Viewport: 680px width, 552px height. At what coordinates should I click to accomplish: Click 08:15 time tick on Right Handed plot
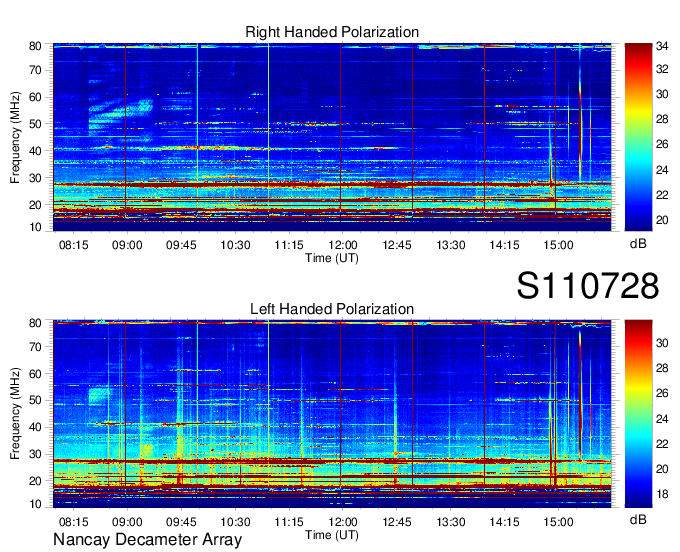click(x=73, y=245)
